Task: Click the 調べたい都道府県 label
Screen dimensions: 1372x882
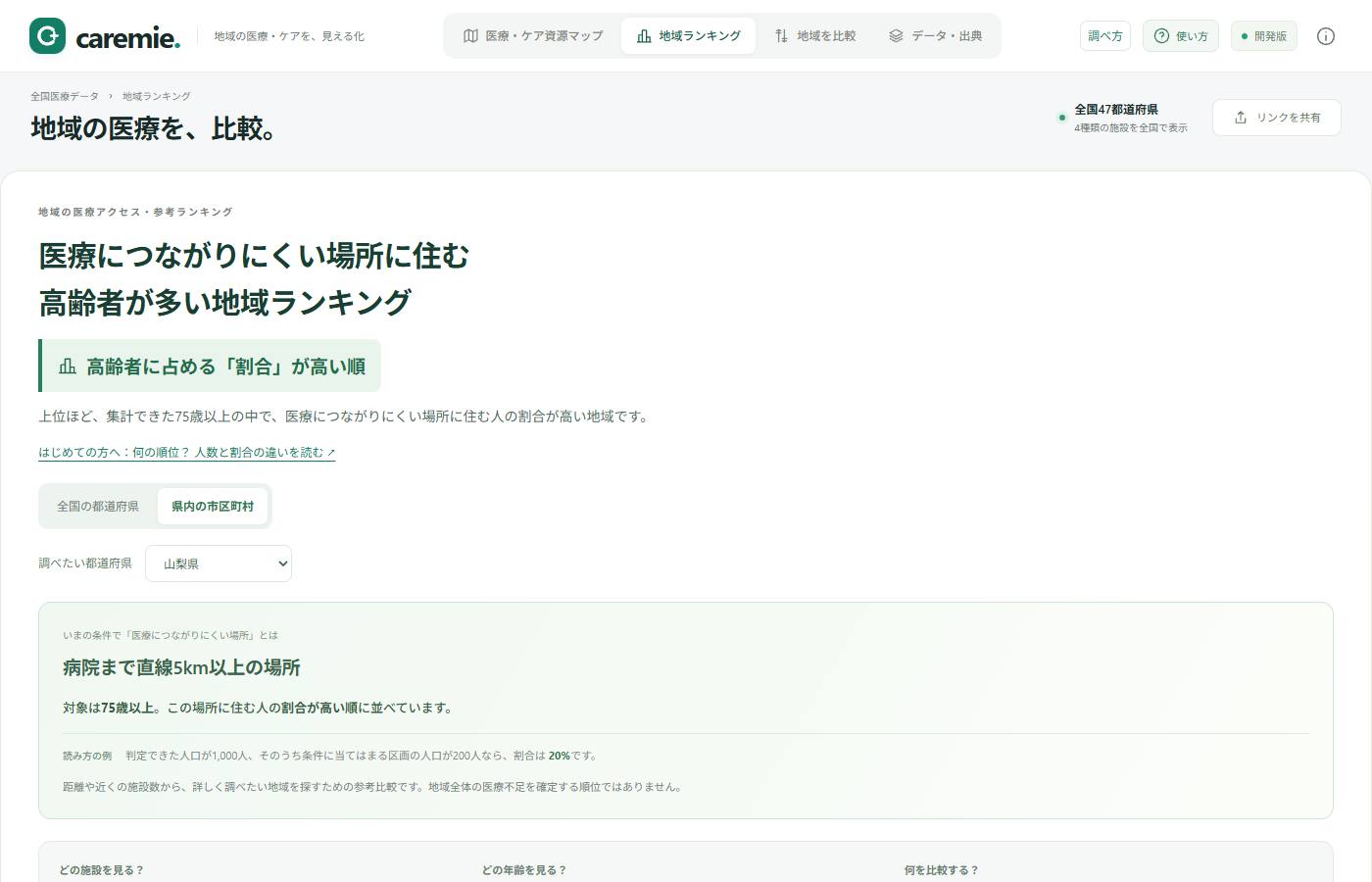Action: [x=85, y=563]
